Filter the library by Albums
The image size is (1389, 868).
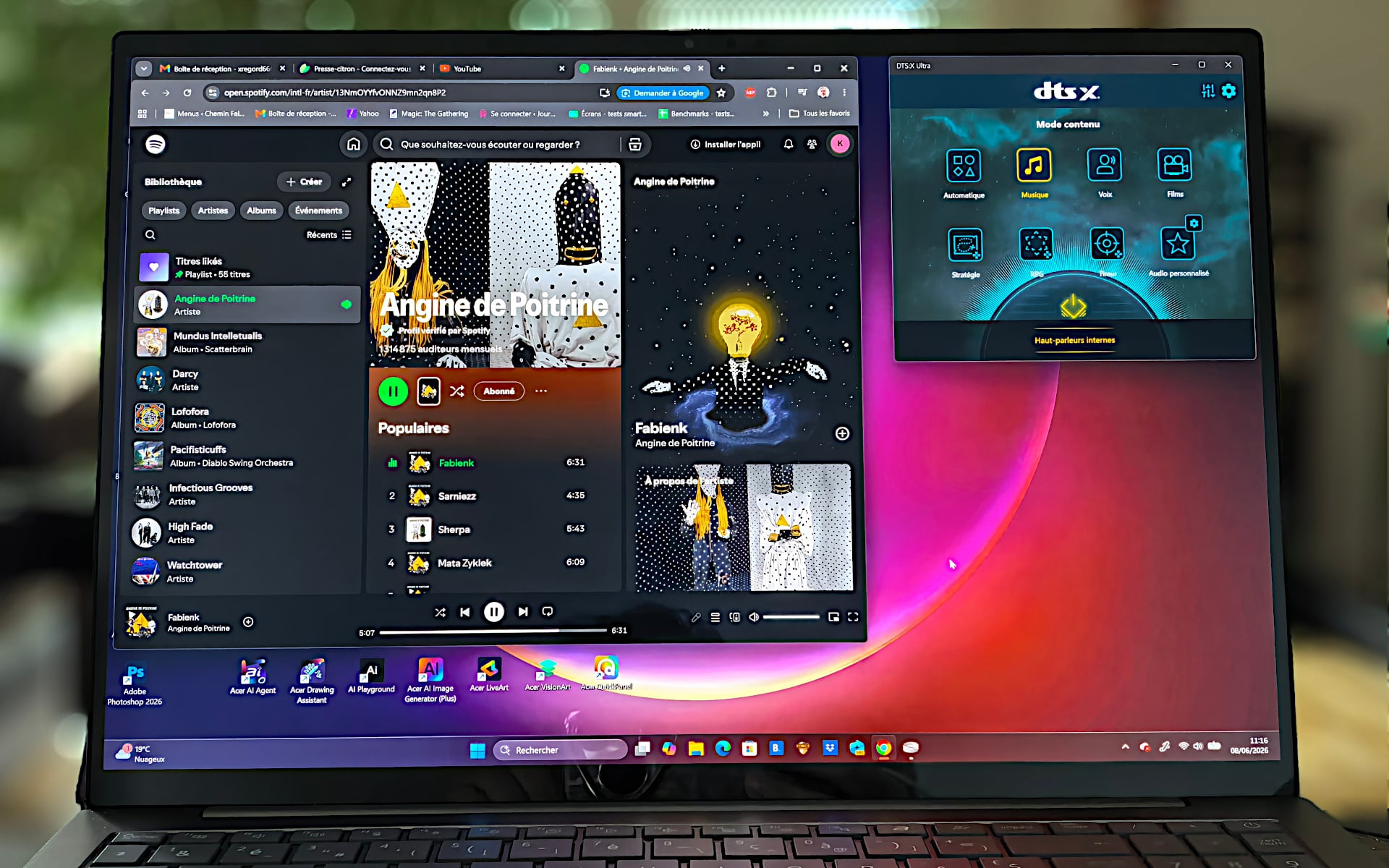point(261,210)
